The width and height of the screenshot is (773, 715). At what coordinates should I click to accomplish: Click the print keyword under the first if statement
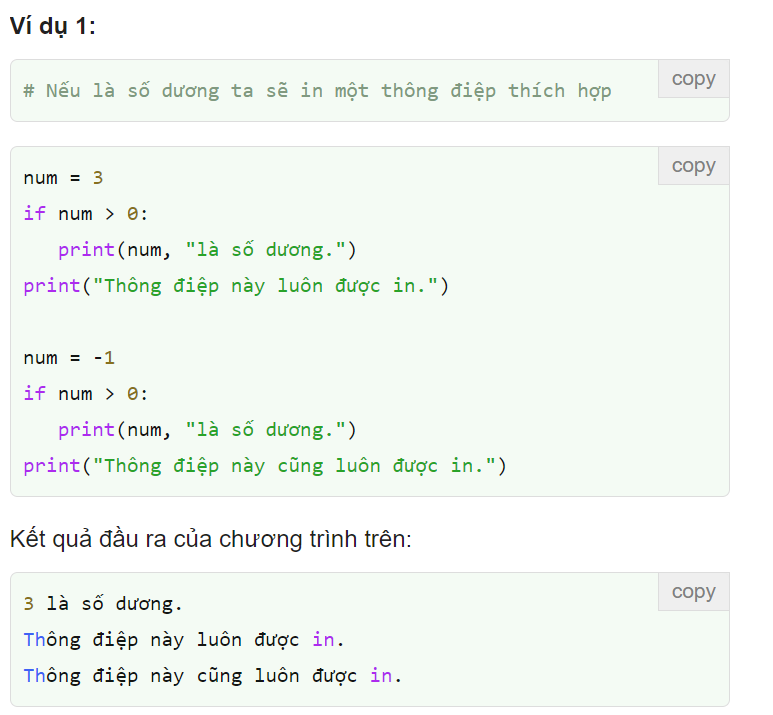point(86,250)
